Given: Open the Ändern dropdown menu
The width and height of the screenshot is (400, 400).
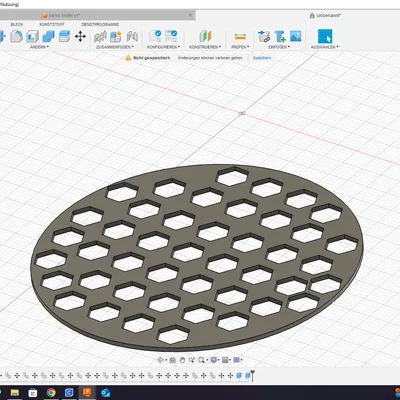Looking at the screenshot, I should pos(39,47).
